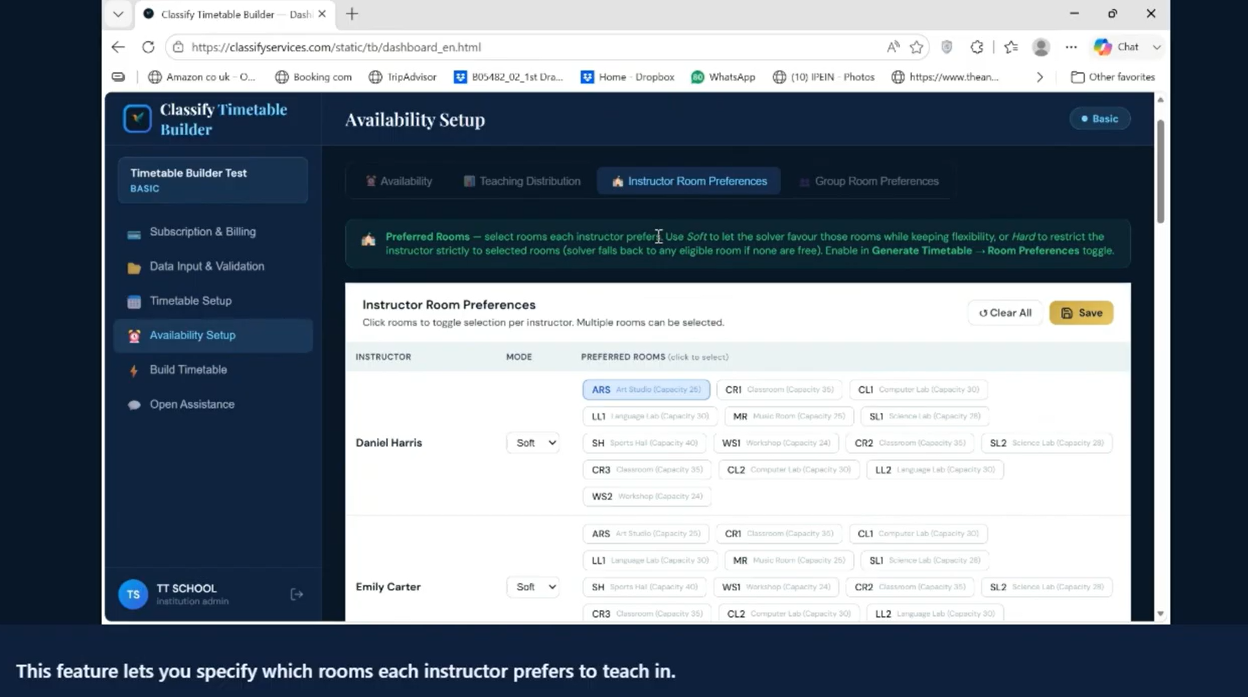1248x697 pixels.
Task: Click the Open Assistance chat bubble icon
Action: (x=134, y=405)
